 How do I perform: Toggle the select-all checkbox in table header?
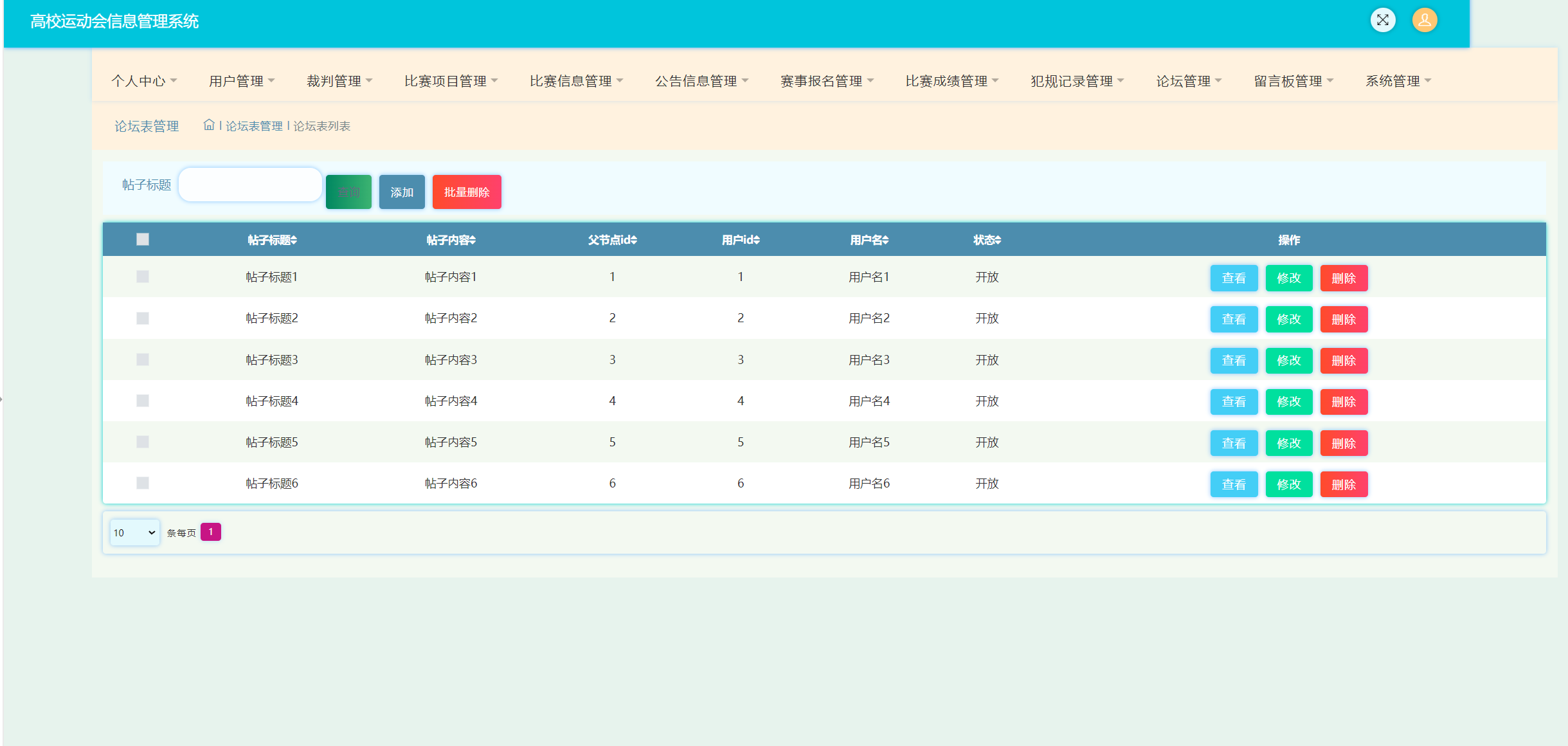[x=143, y=239]
